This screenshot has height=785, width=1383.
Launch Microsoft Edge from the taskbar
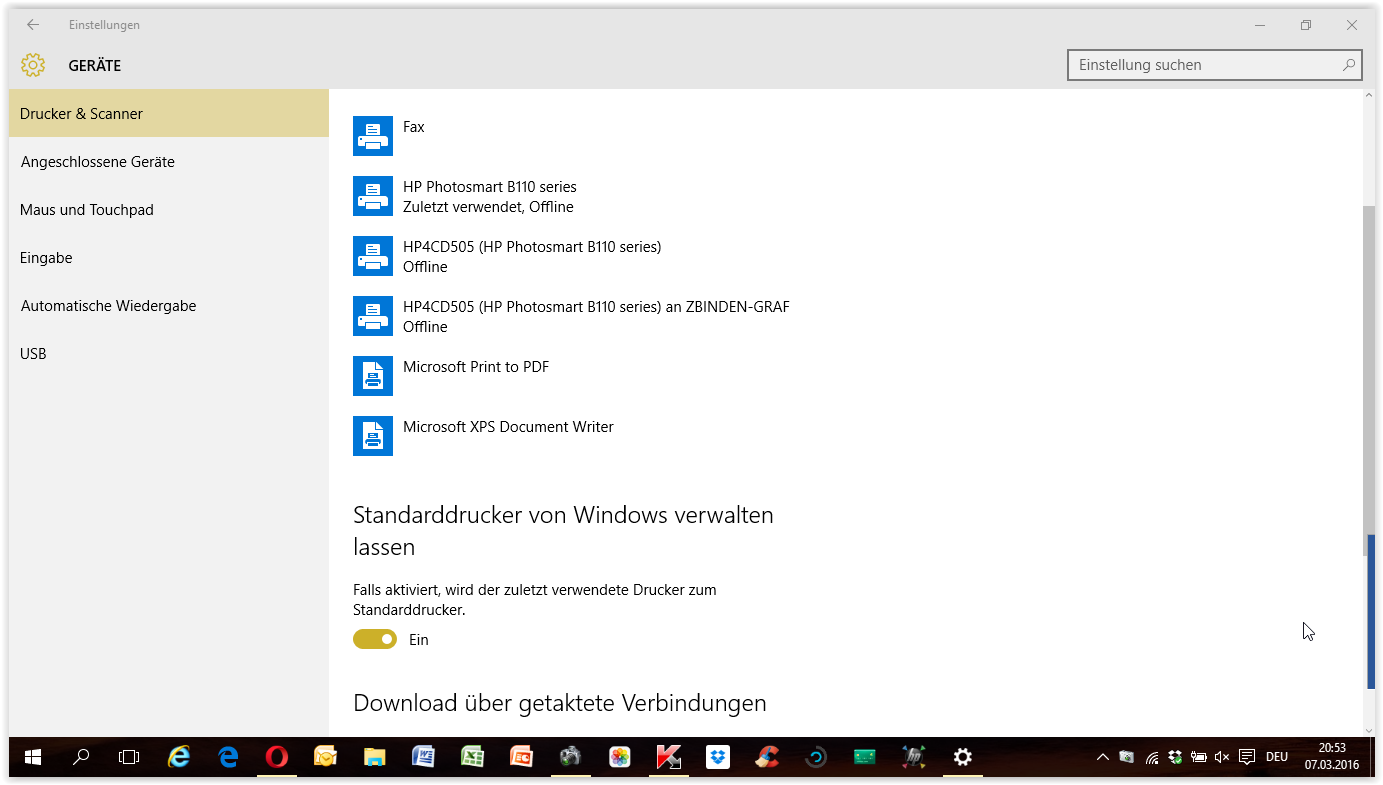click(x=228, y=757)
